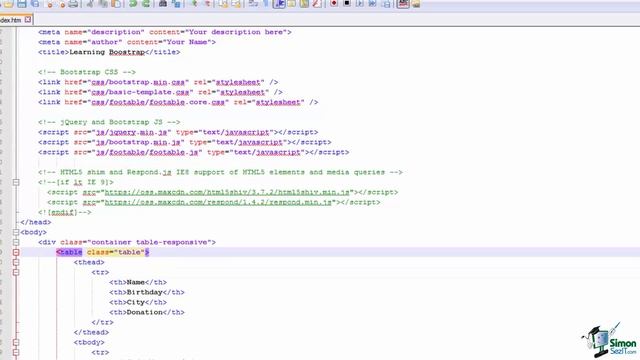Click the Copy toolbar icon
640x360 pixels.
pos(103,4)
